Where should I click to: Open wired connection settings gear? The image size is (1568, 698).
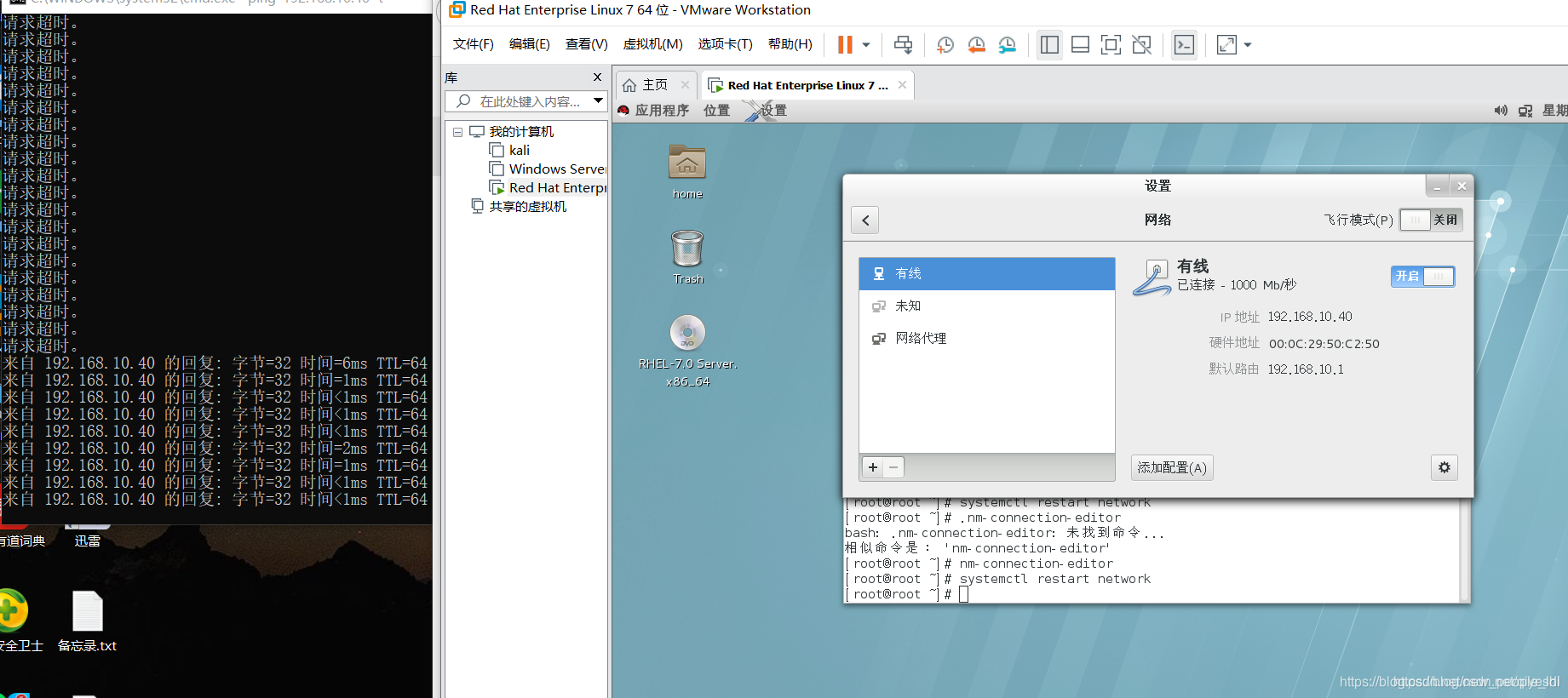click(1445, 467)
